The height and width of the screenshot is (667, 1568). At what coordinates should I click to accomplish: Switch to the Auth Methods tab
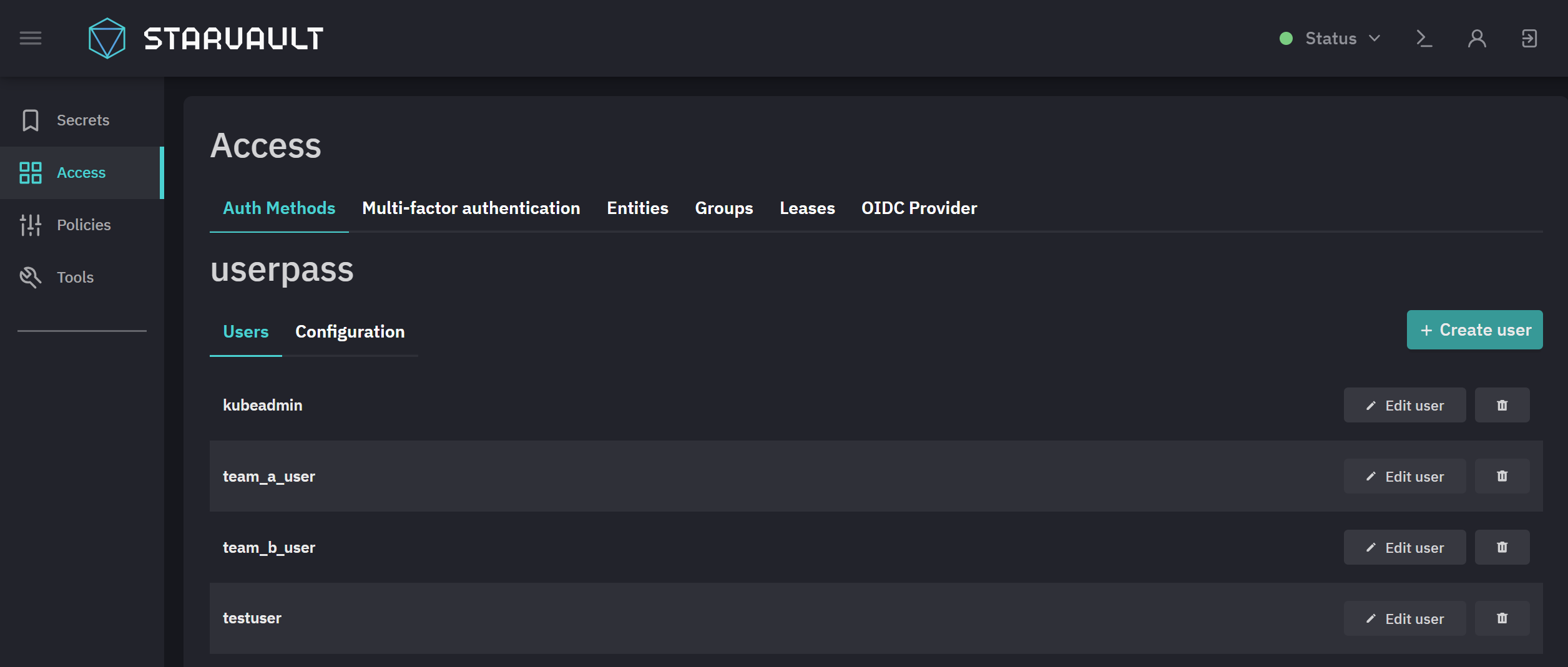pyautogui.click(x=279, y=208)
